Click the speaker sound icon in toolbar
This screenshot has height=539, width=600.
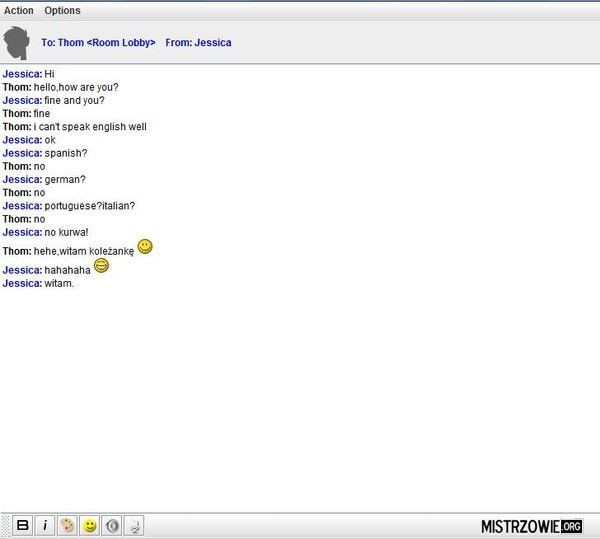[113, 526]
